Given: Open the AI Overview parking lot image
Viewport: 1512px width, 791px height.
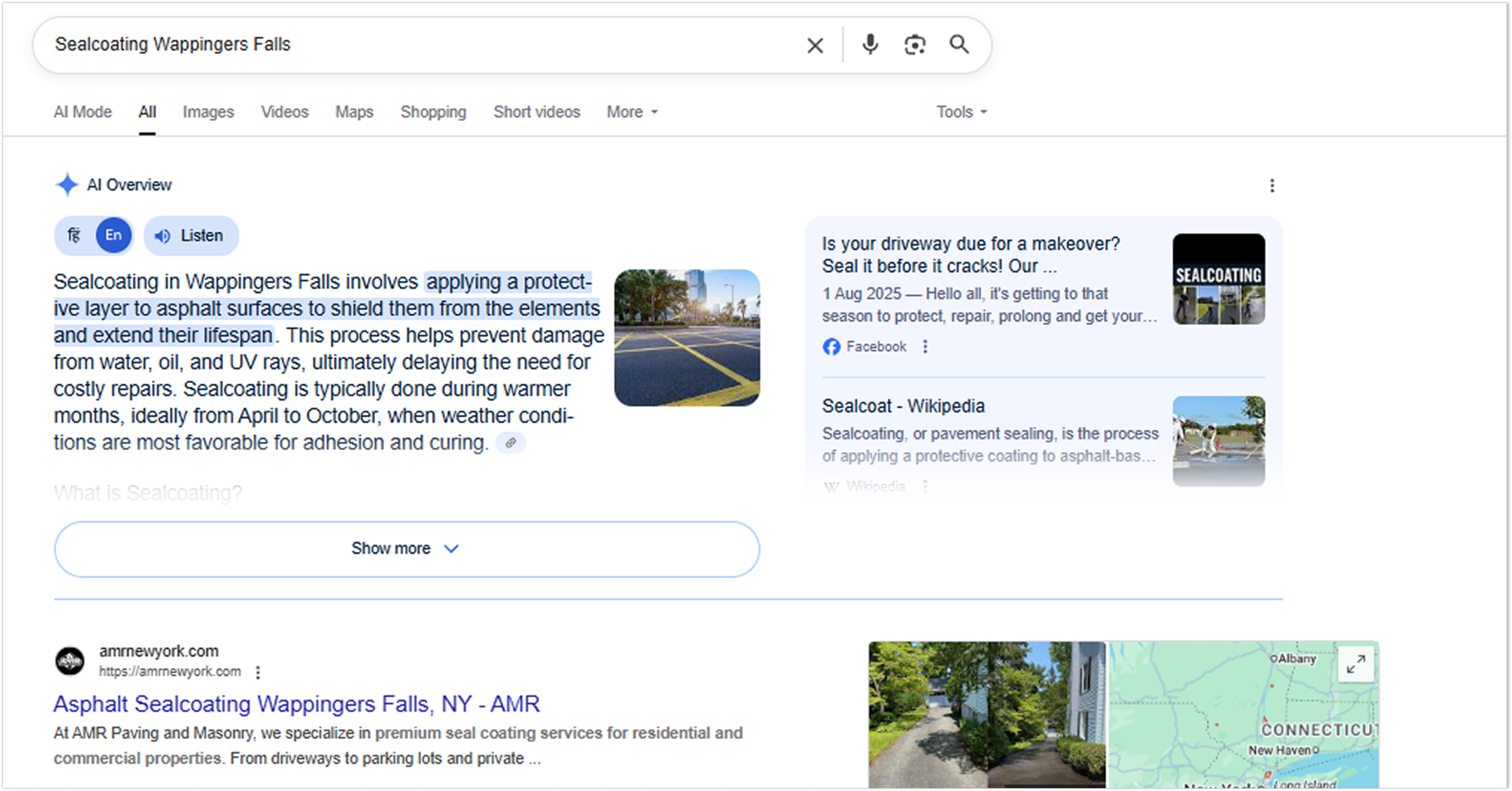Looking at the screenshot, I should point(687,338).
